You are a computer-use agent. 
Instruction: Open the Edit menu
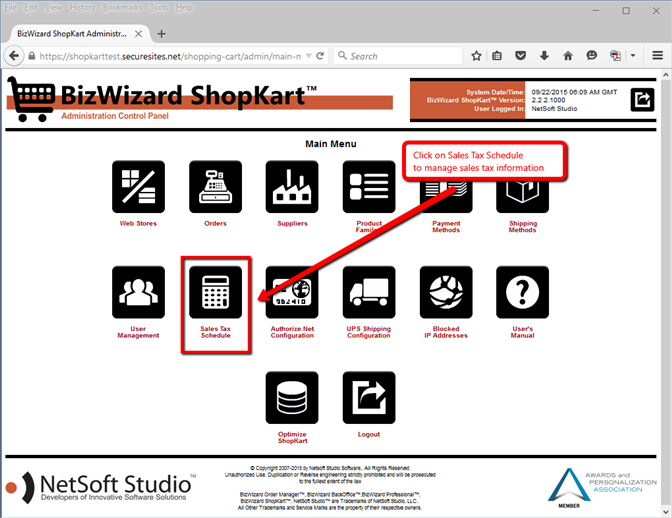pyautogui.click(x=31, y=8)
